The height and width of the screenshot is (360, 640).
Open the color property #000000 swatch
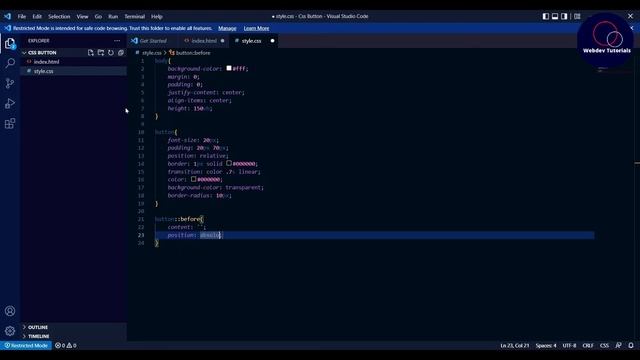193,179
